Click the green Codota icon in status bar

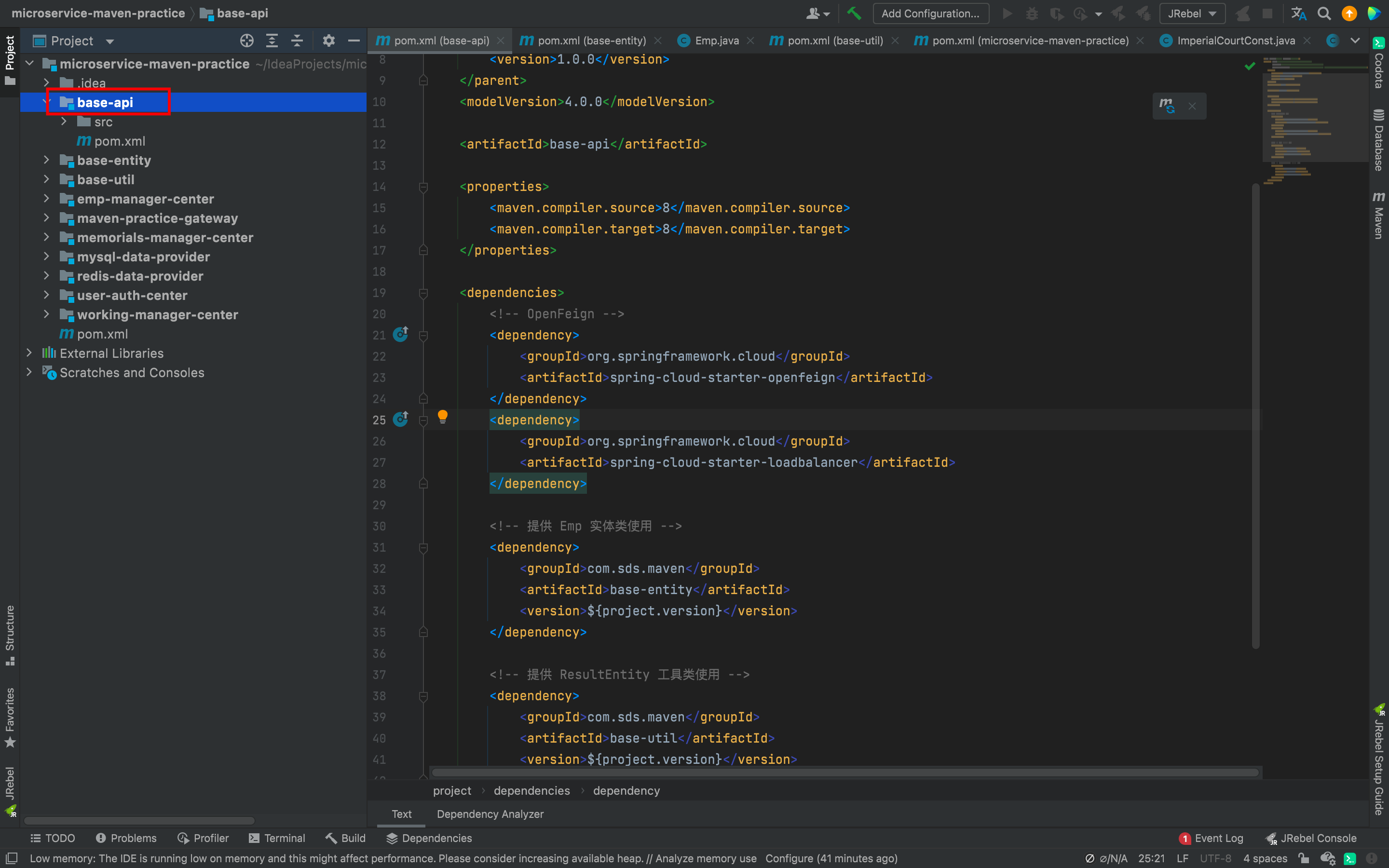[x=1350, y=858]
